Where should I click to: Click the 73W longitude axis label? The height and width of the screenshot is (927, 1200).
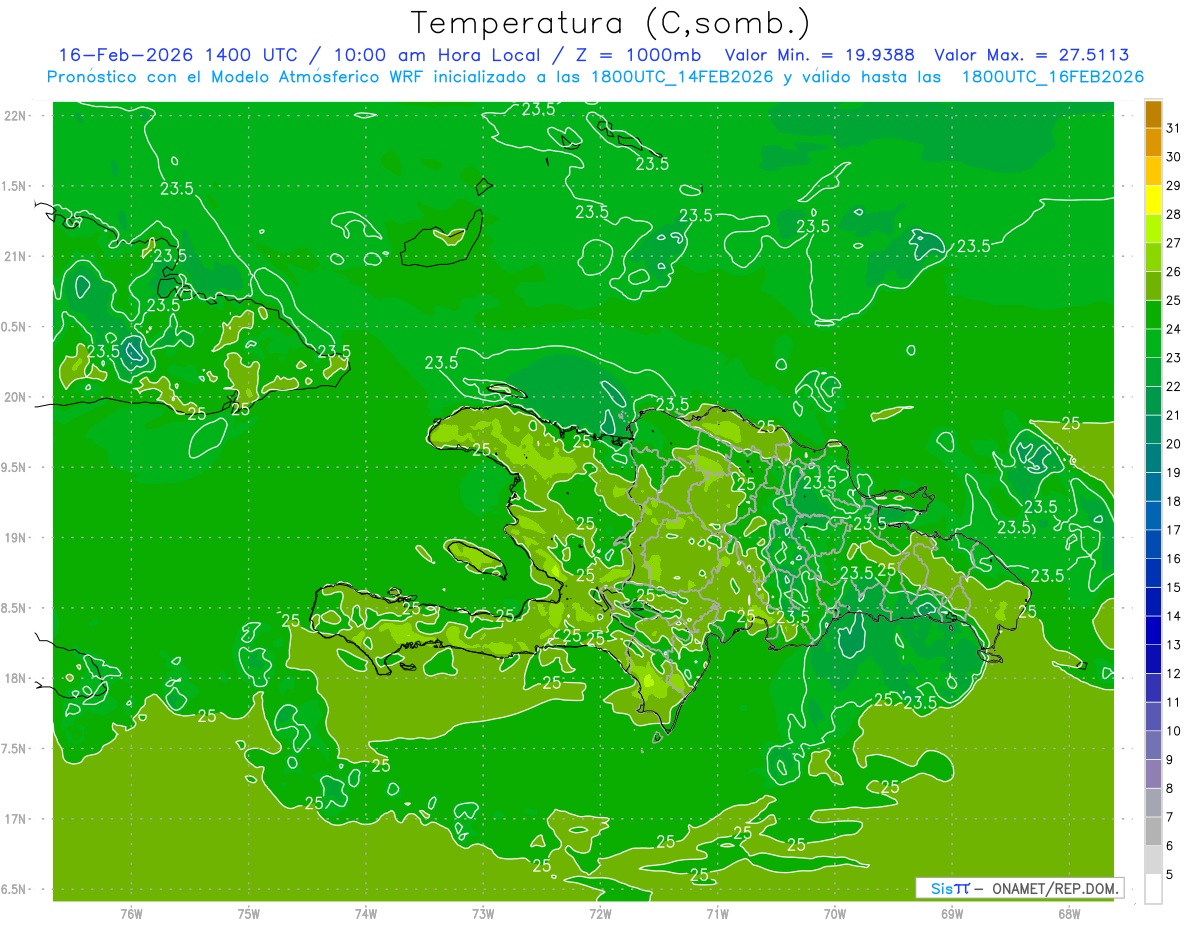click(x=483, y=914)
